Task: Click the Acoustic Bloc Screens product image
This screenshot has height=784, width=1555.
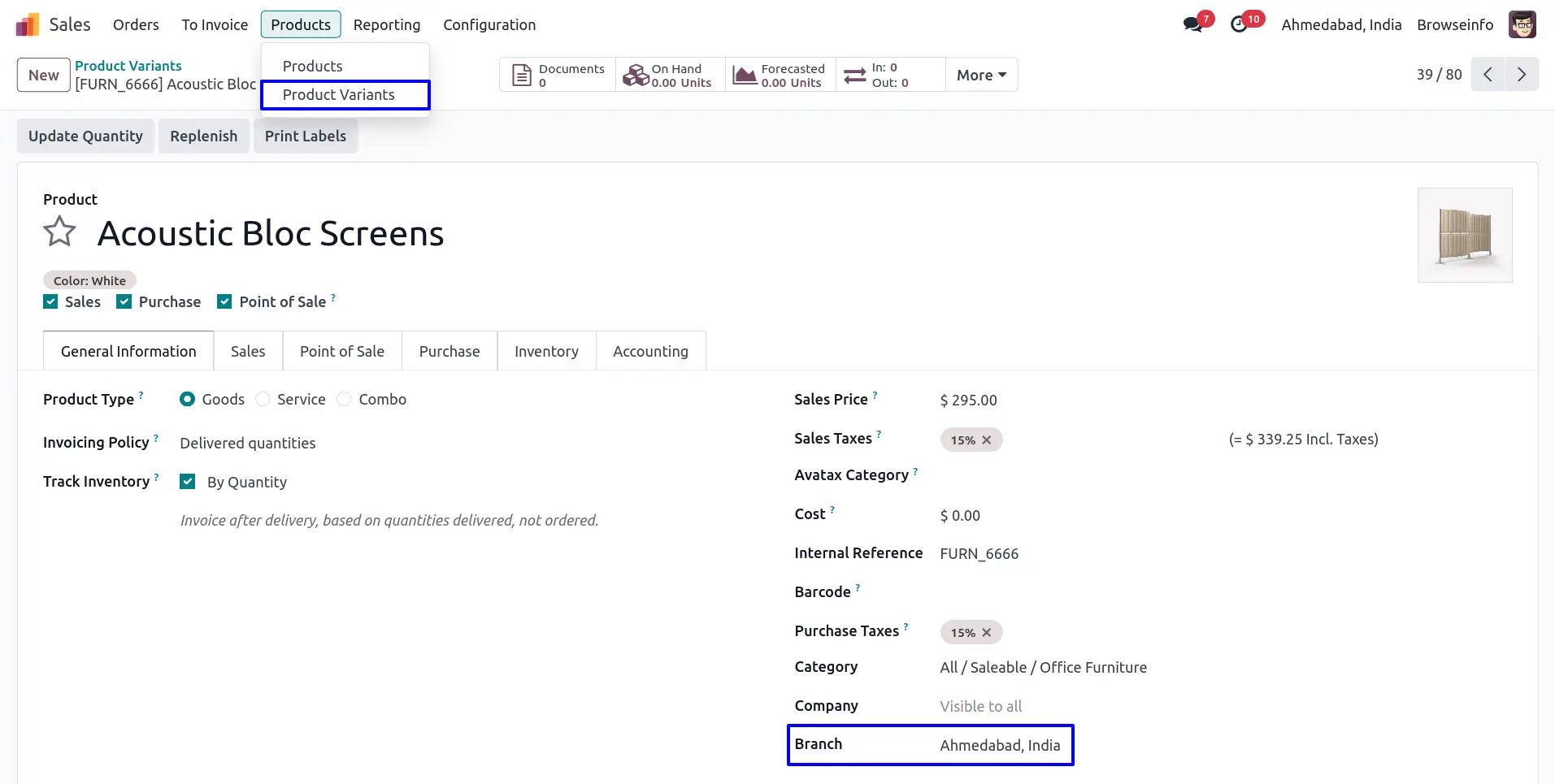Action: click(x=1464, y=236)
